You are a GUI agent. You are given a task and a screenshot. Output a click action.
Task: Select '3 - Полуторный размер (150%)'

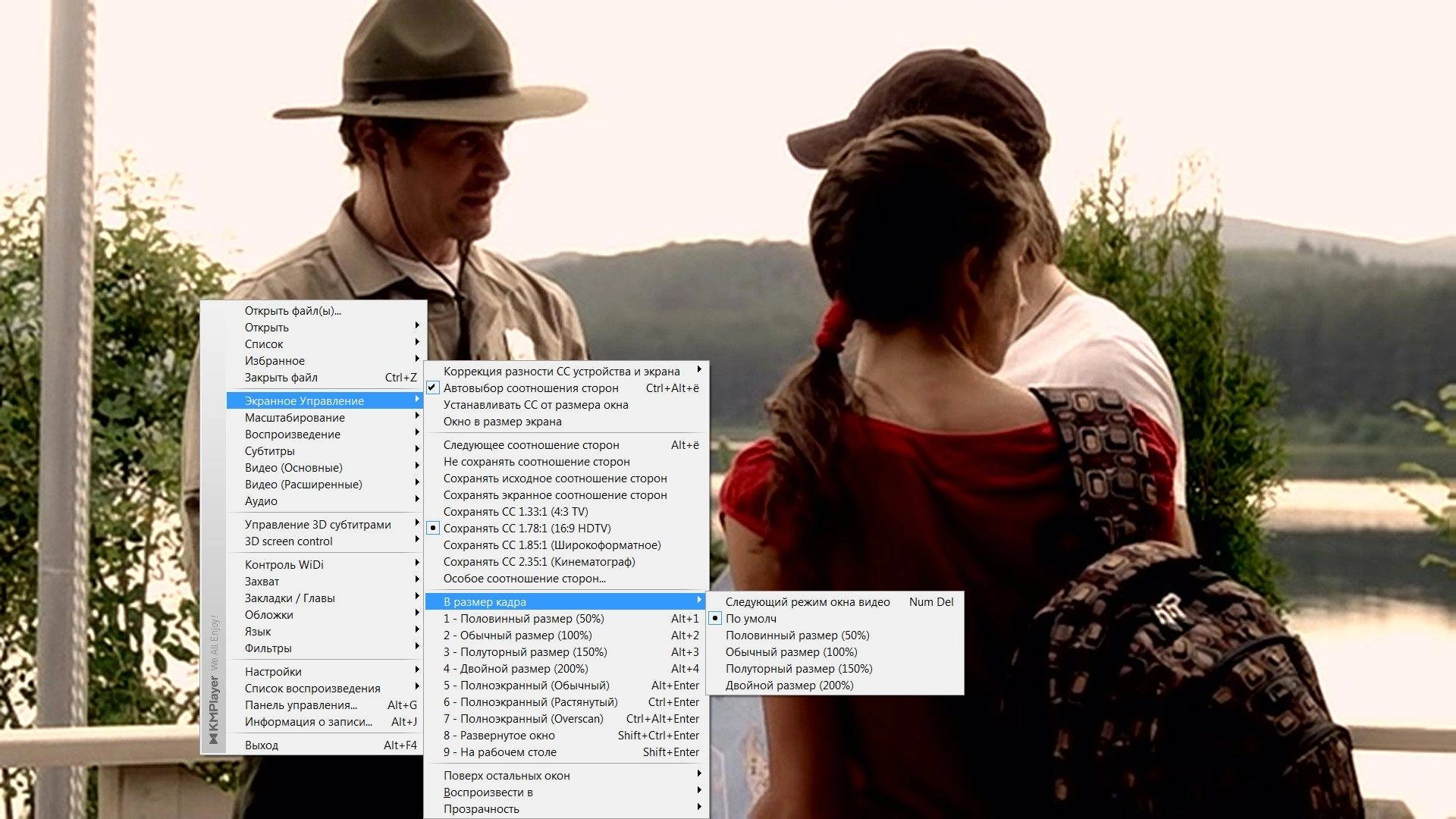[x=566, y=651]
